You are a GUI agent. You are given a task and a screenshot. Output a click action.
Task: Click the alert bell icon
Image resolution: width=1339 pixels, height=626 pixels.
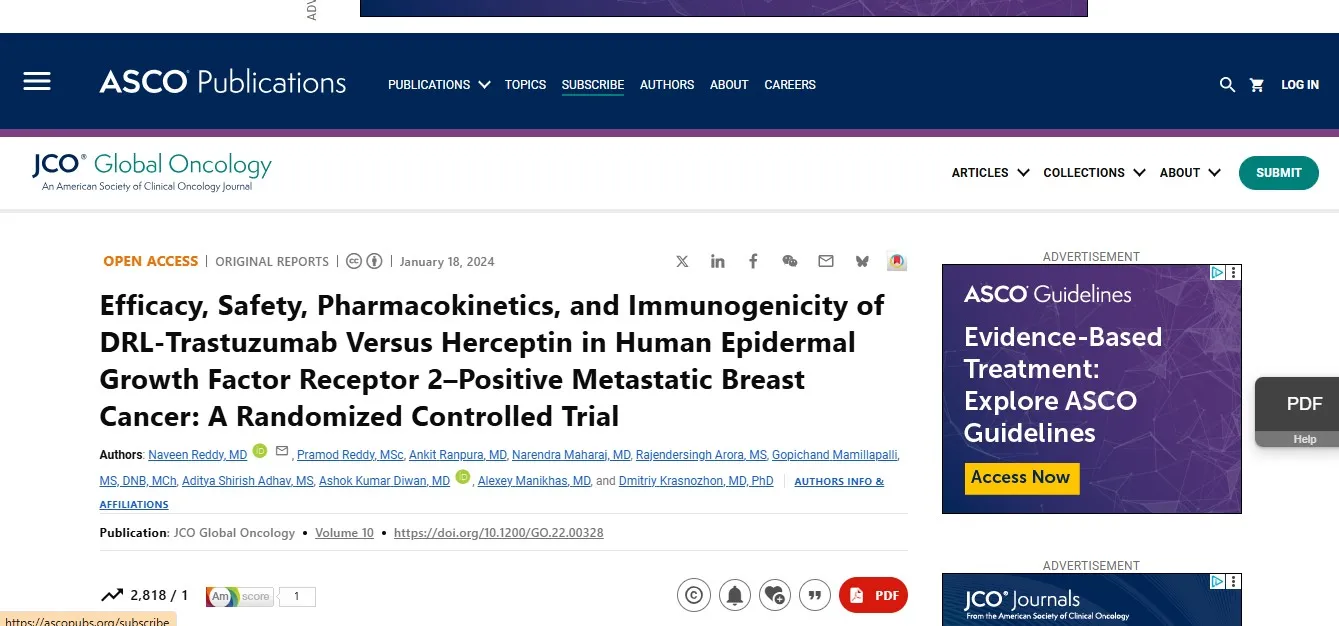(x=734, y=595)
